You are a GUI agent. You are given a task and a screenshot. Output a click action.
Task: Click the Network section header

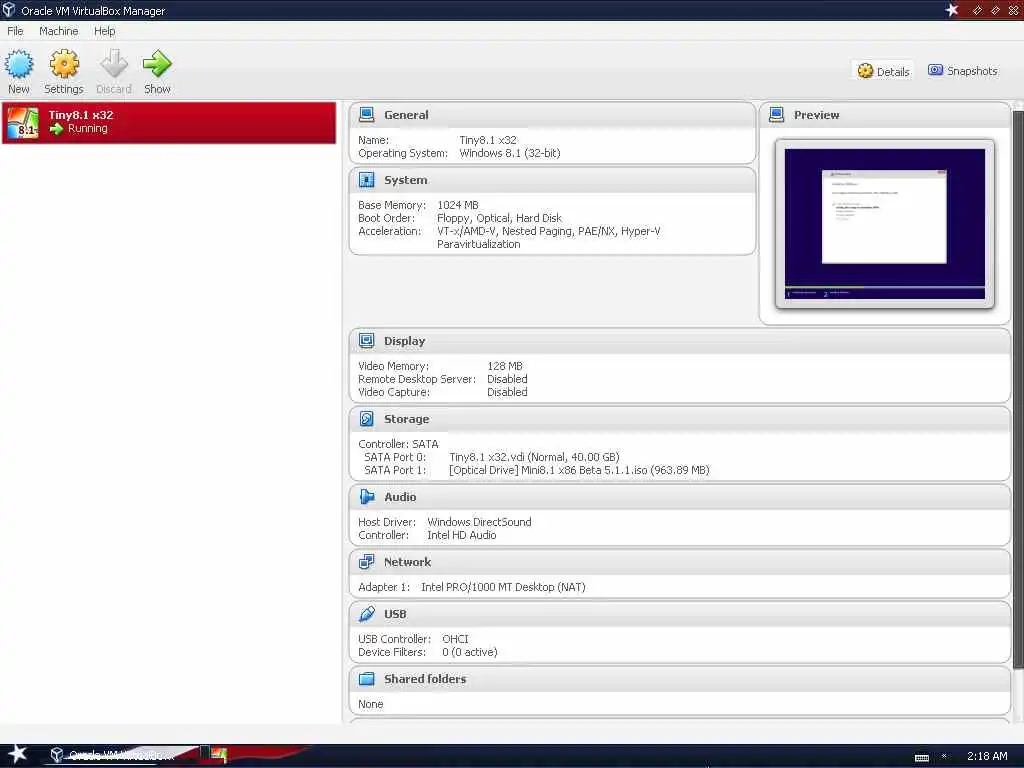click(680, 562)
